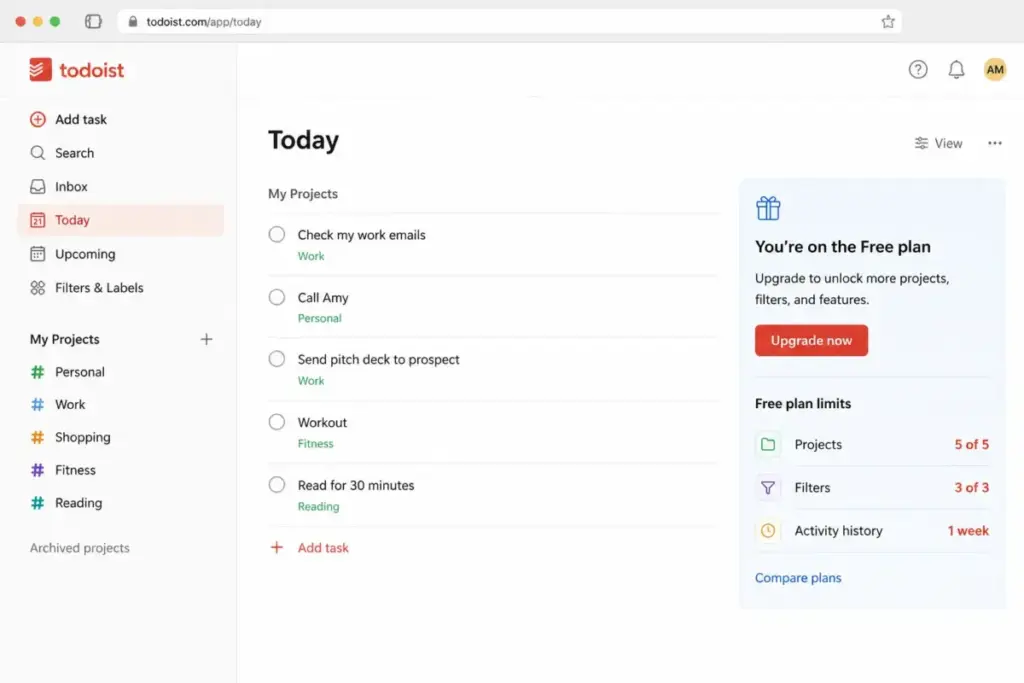
Task: Click the Filters funnel icon in plan limits
Action: pos(768,488)
